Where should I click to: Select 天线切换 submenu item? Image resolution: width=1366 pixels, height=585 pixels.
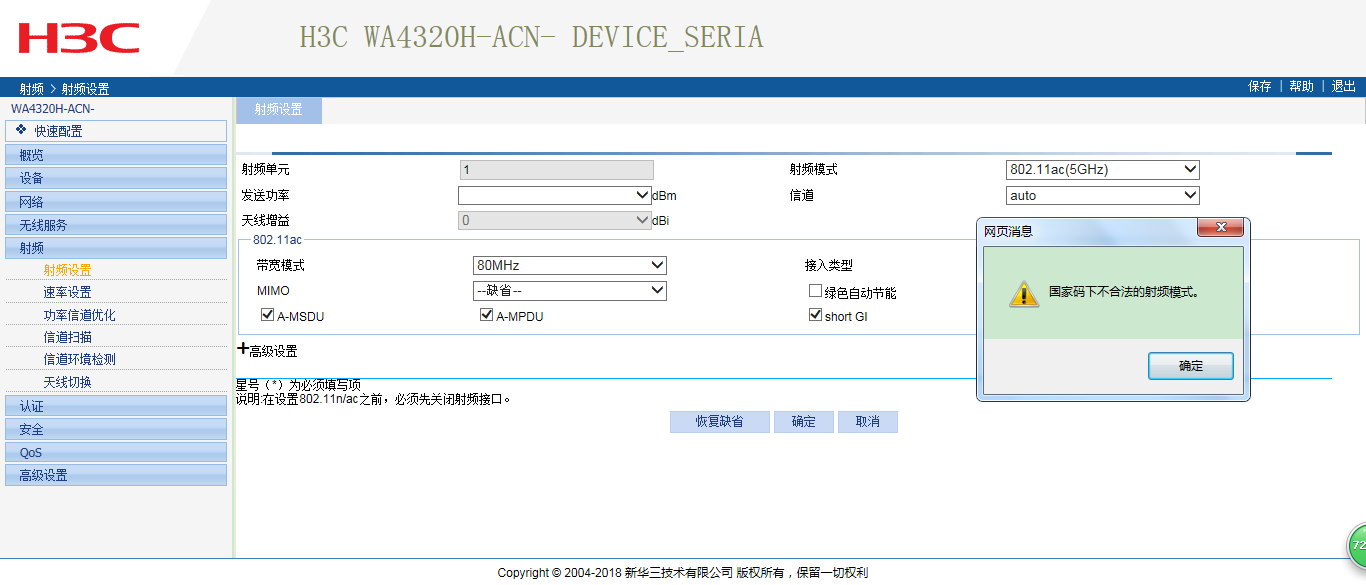67,382
